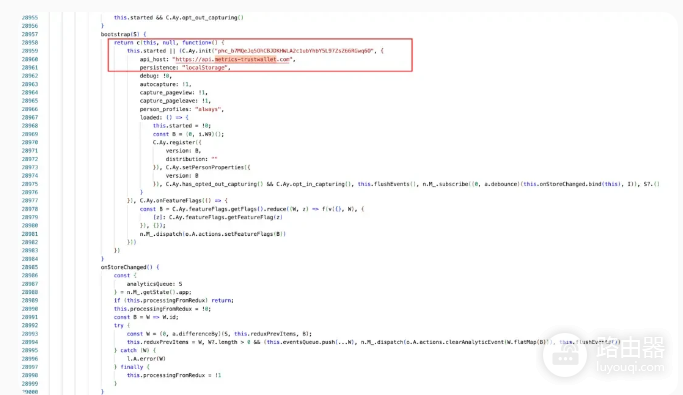
Task: Click the 'analyticsQueue: S' property
Action: tap(154, 284)
